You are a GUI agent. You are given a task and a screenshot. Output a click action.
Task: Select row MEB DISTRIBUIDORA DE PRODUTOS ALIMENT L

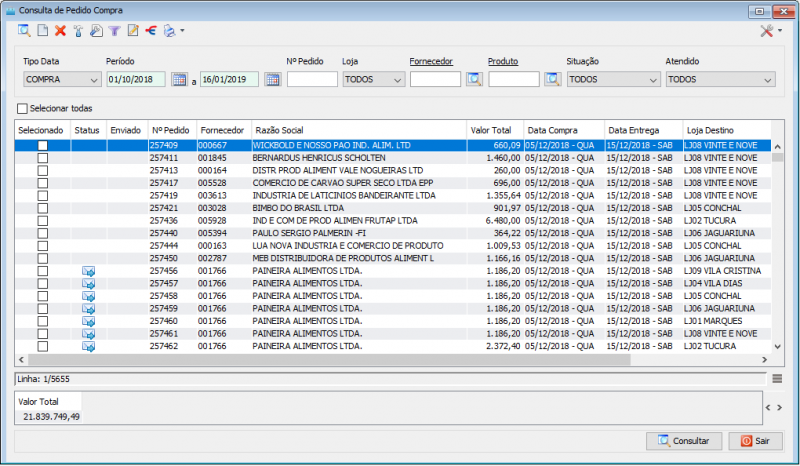pos(393,258)
